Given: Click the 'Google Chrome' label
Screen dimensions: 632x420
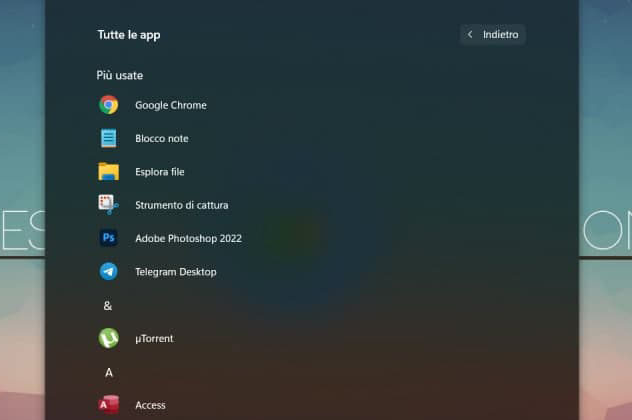Looking at the screenshot, I should click(171, 105).
